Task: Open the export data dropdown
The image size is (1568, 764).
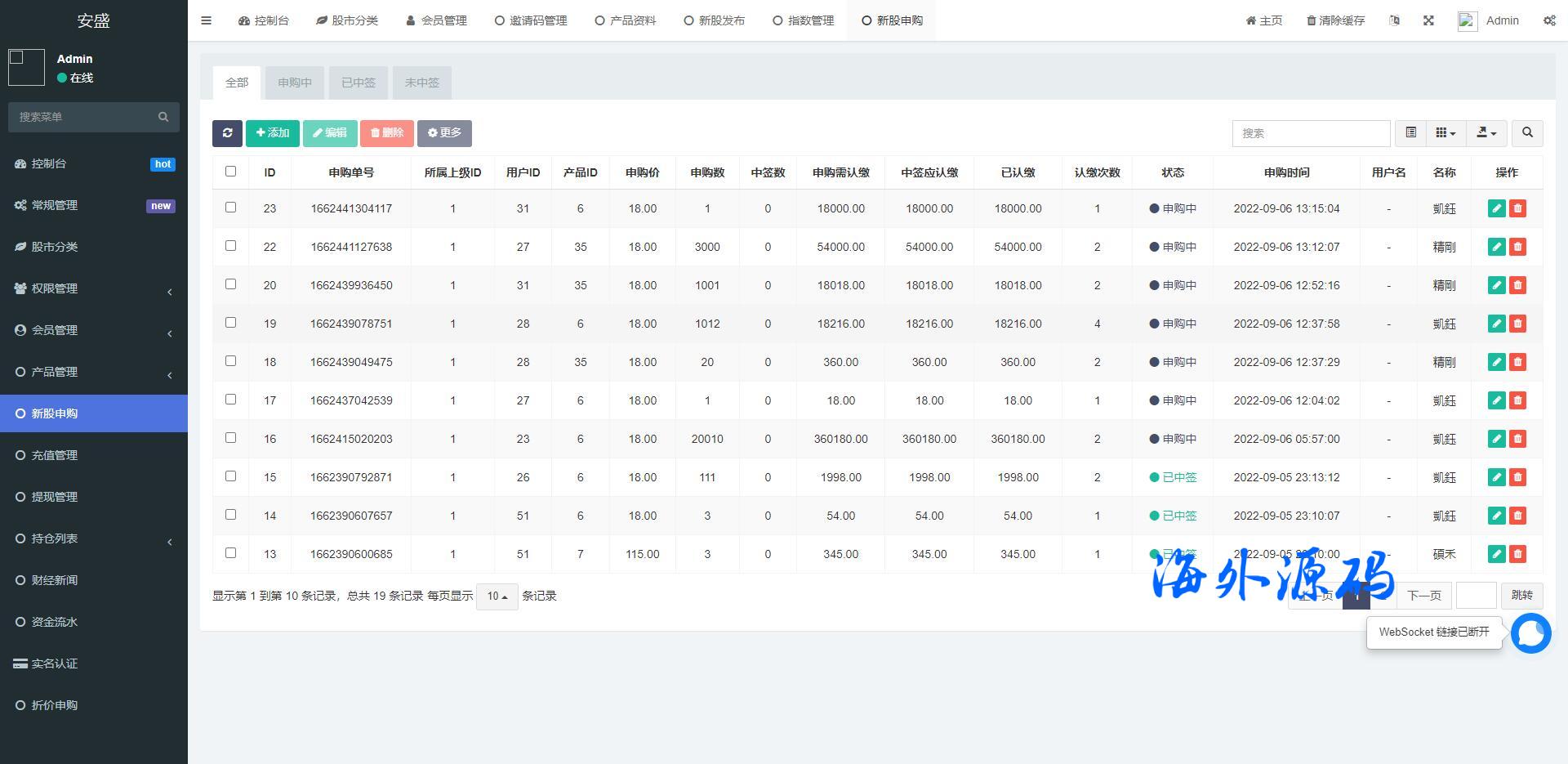Action: (1486, 133)
